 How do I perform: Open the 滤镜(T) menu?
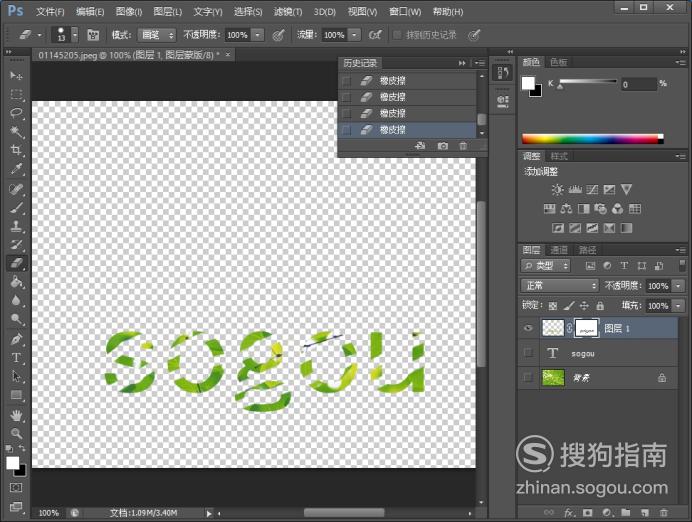pyautogui.click(x=288, y=11)
